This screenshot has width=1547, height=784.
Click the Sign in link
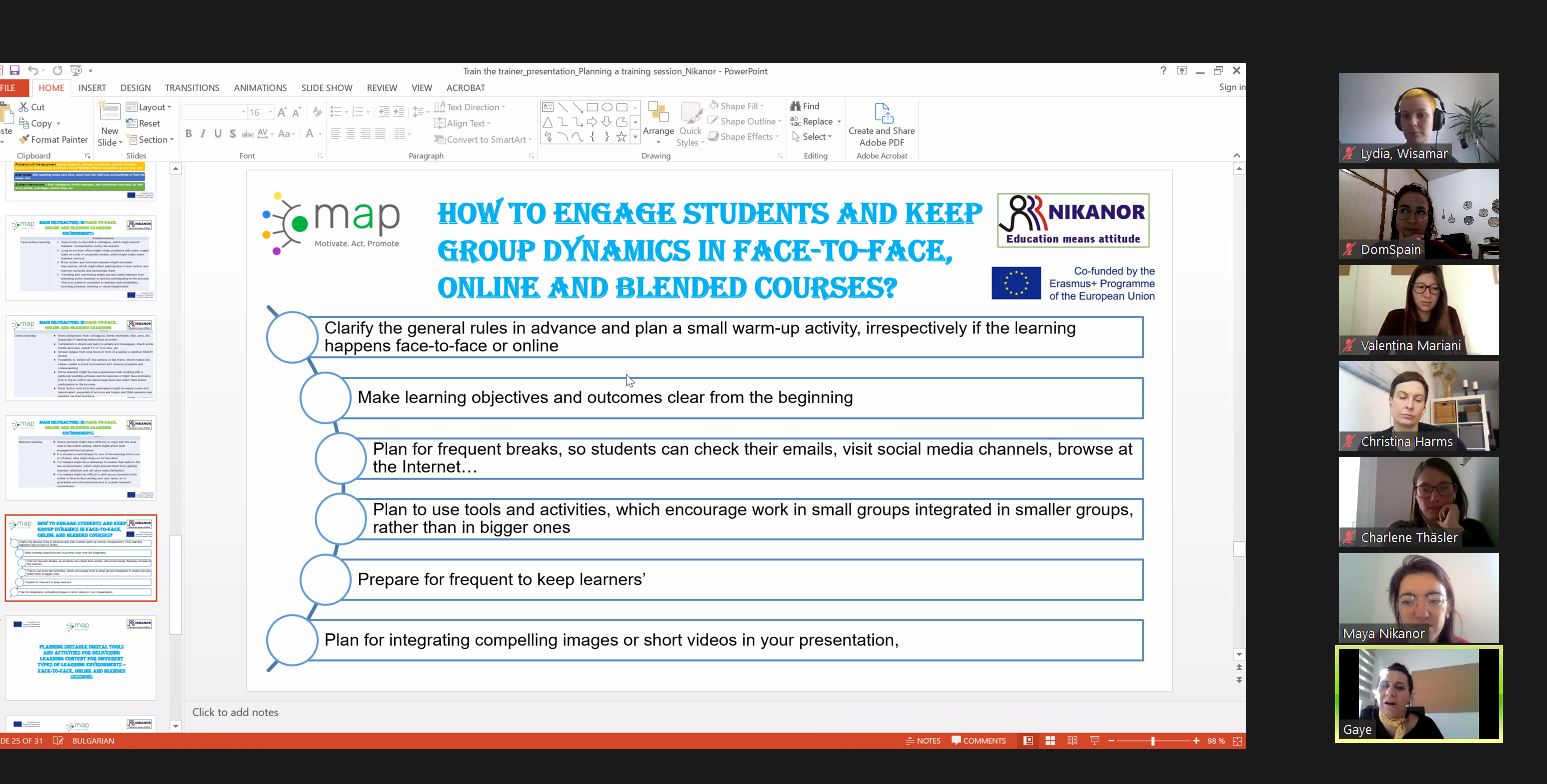click(1231, 88)
